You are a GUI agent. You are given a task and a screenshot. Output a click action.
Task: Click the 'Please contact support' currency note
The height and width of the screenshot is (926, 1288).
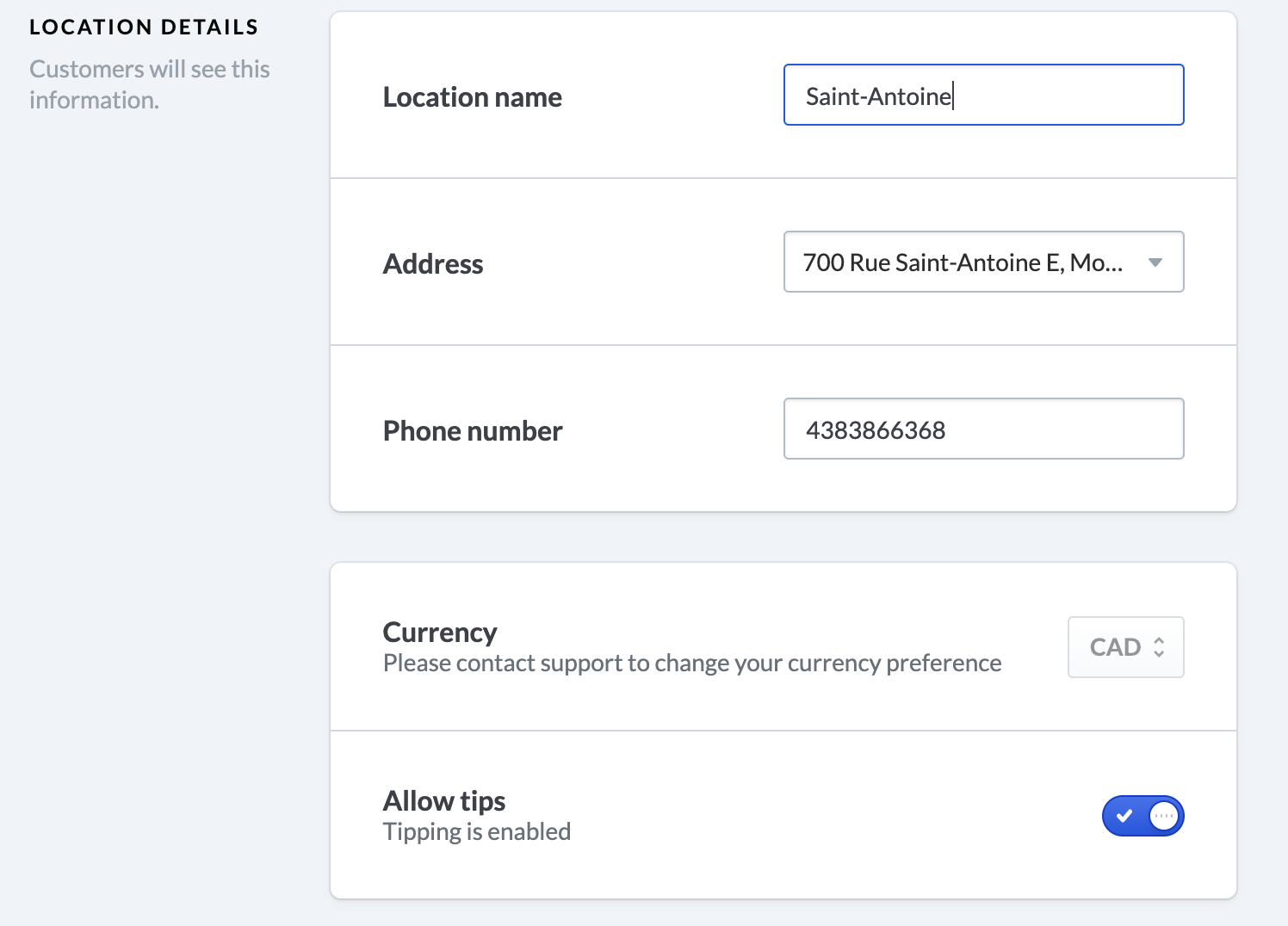tap(691, 664)
